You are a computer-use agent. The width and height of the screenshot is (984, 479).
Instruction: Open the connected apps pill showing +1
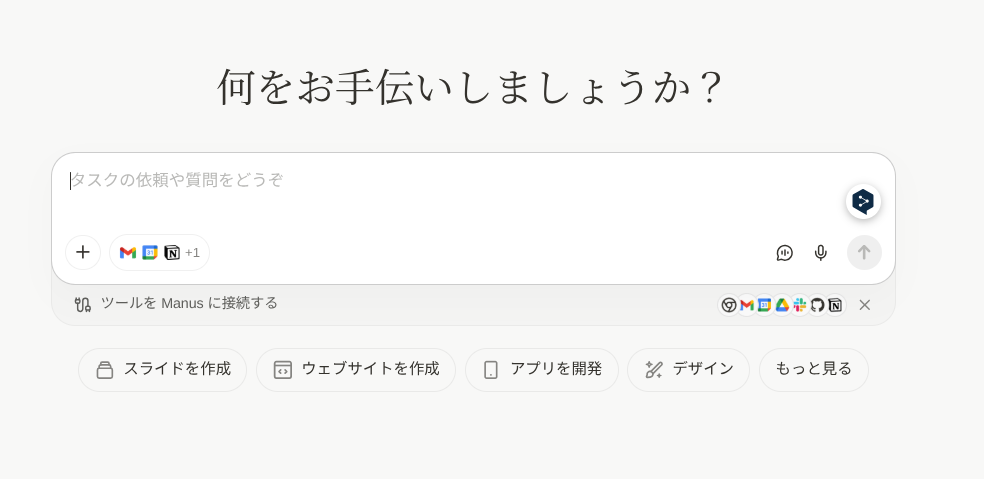160,253
